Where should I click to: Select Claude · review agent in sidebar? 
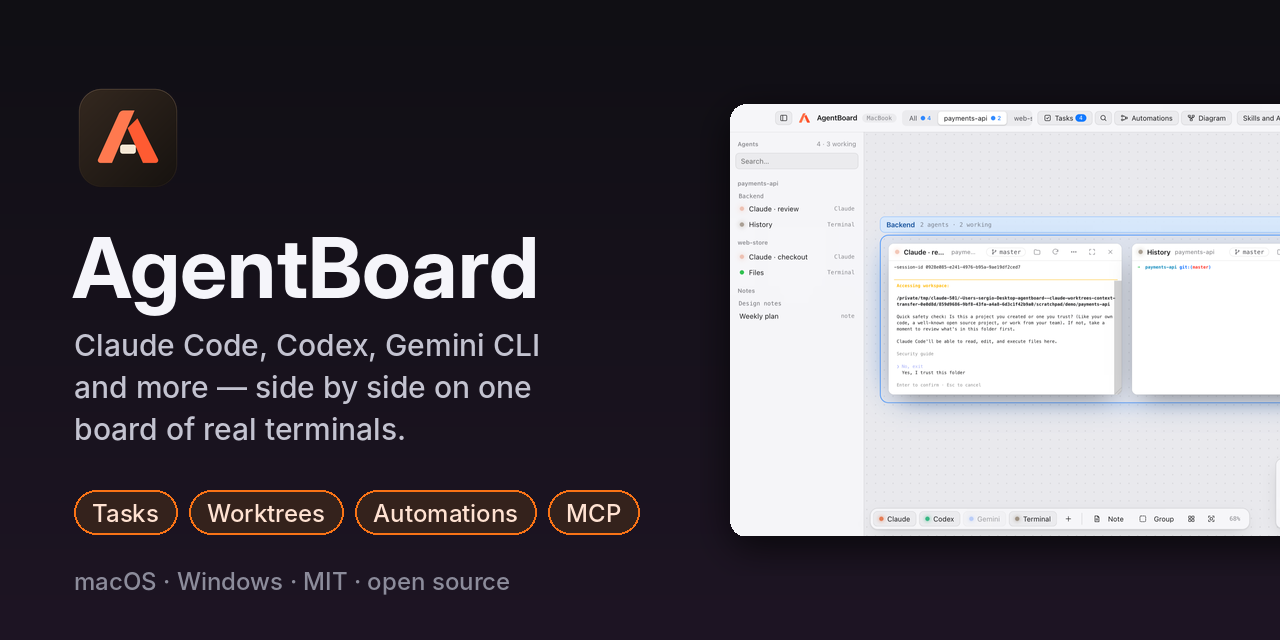point(797,209)
